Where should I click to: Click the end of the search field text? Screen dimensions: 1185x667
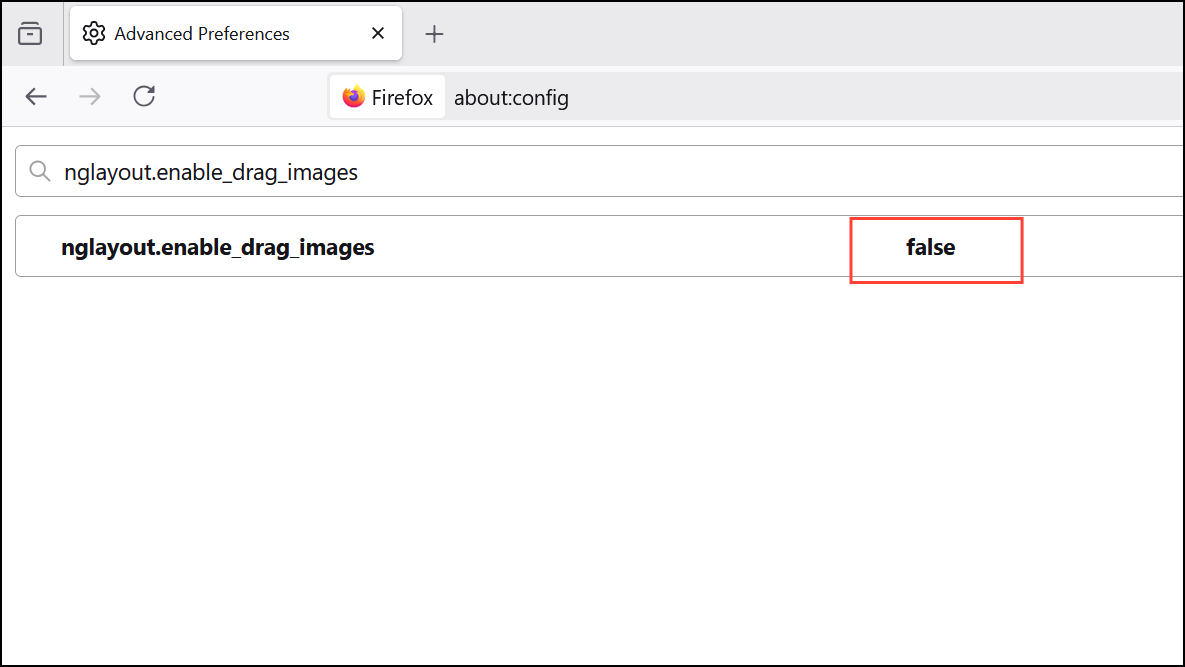pyautogui.click(x=358, y=172)
